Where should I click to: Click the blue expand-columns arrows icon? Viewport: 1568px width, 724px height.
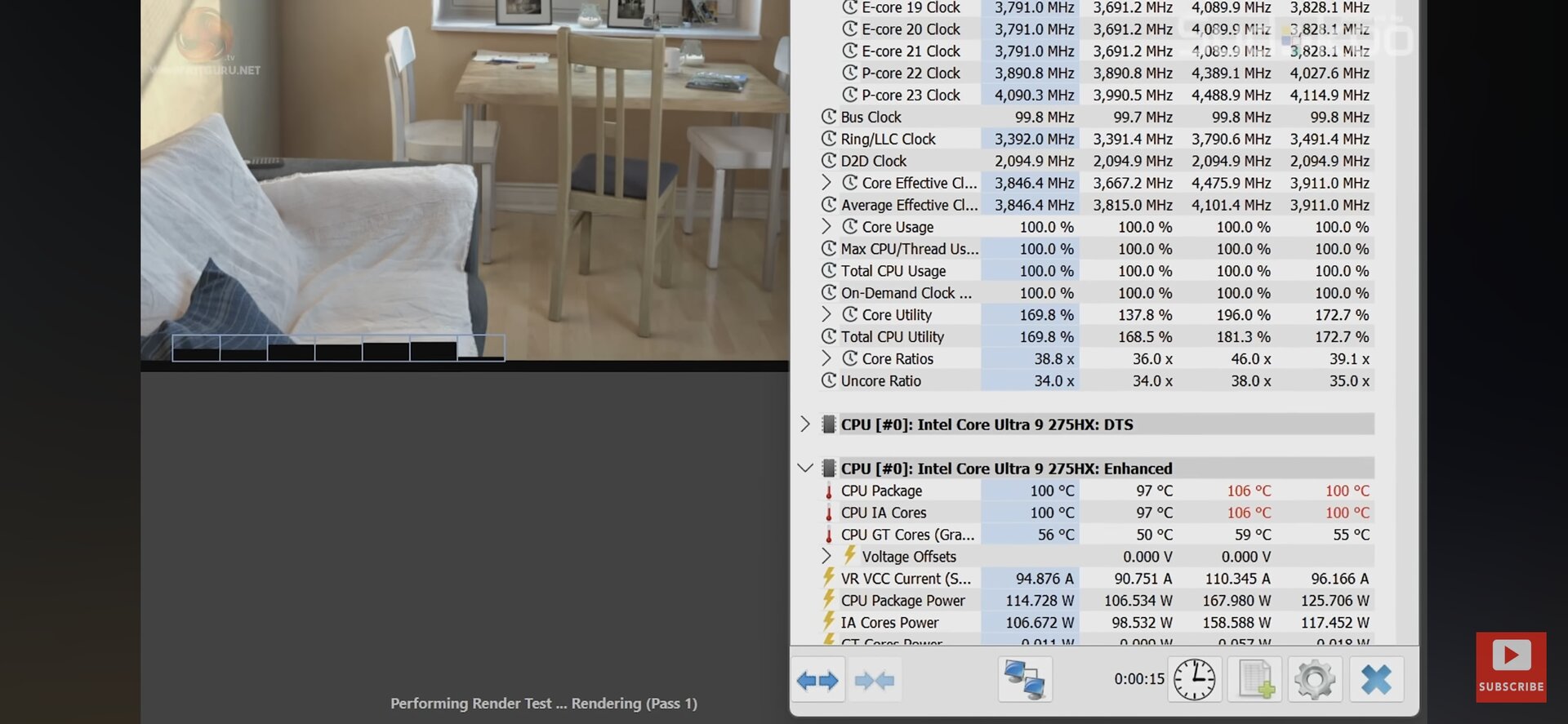coord(817,680)
